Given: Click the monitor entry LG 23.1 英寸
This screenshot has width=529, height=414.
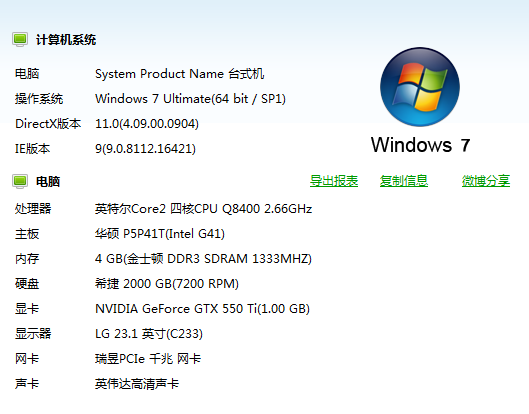Looking at the screenshot, I should (x=149, y=334).
